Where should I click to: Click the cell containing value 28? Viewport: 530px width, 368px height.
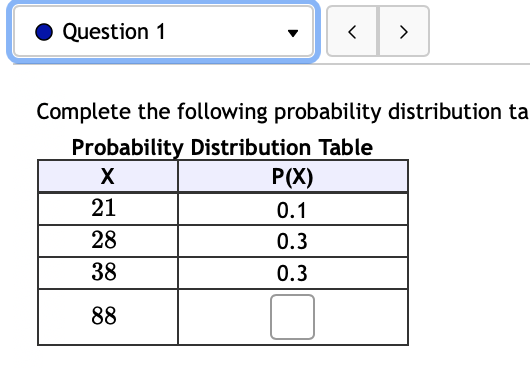[108, 241]
